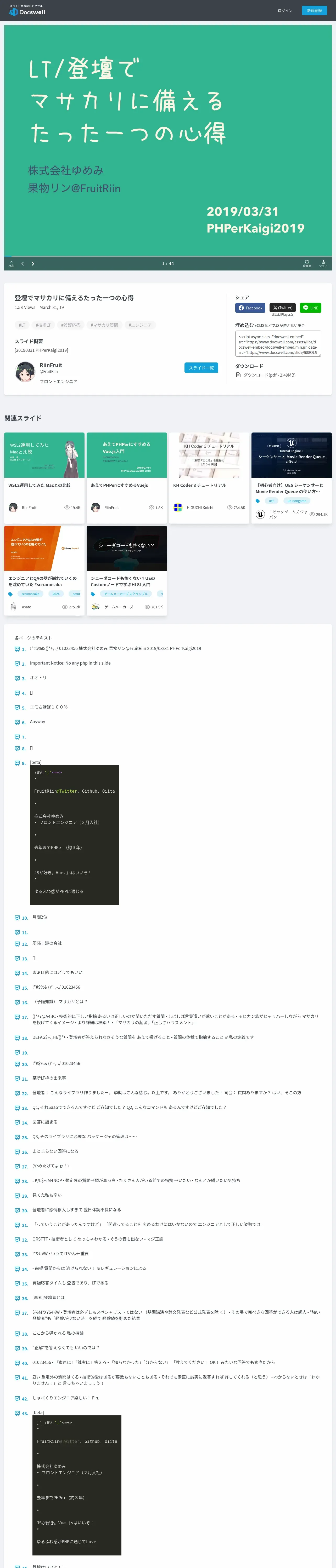Click the viewer シェア icon
This screenshot has width=336, height=1568.
tap(323, 264)
